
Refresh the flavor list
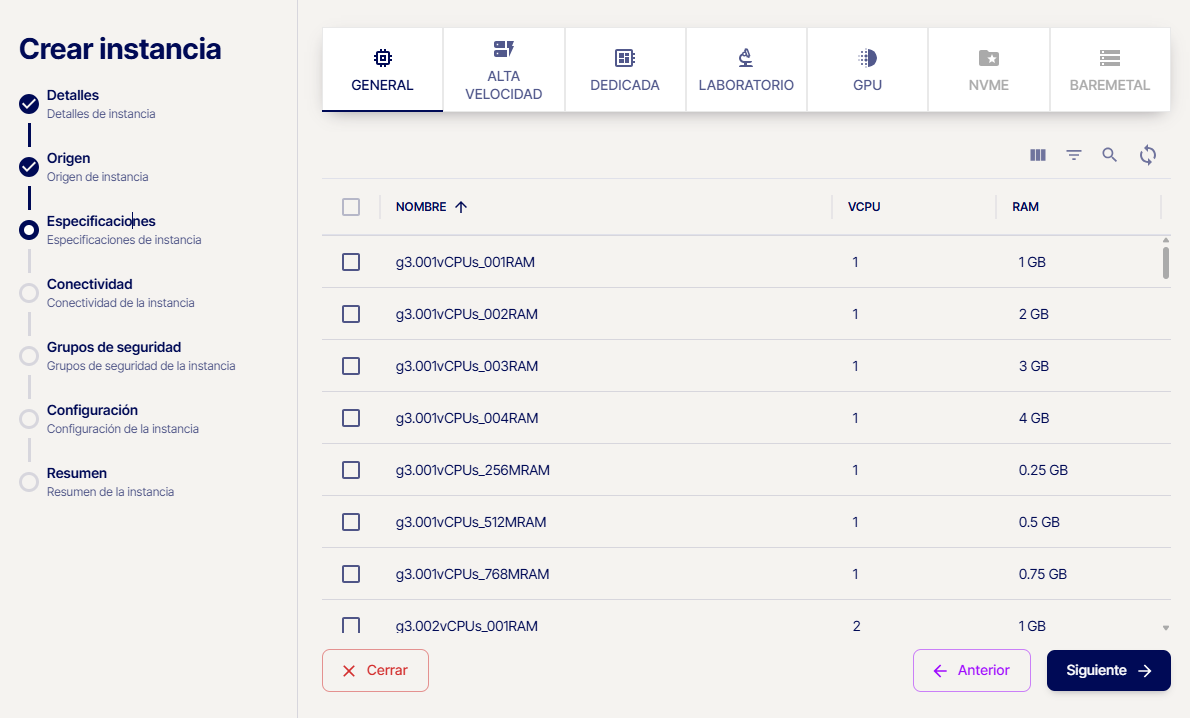point(1148,155)
